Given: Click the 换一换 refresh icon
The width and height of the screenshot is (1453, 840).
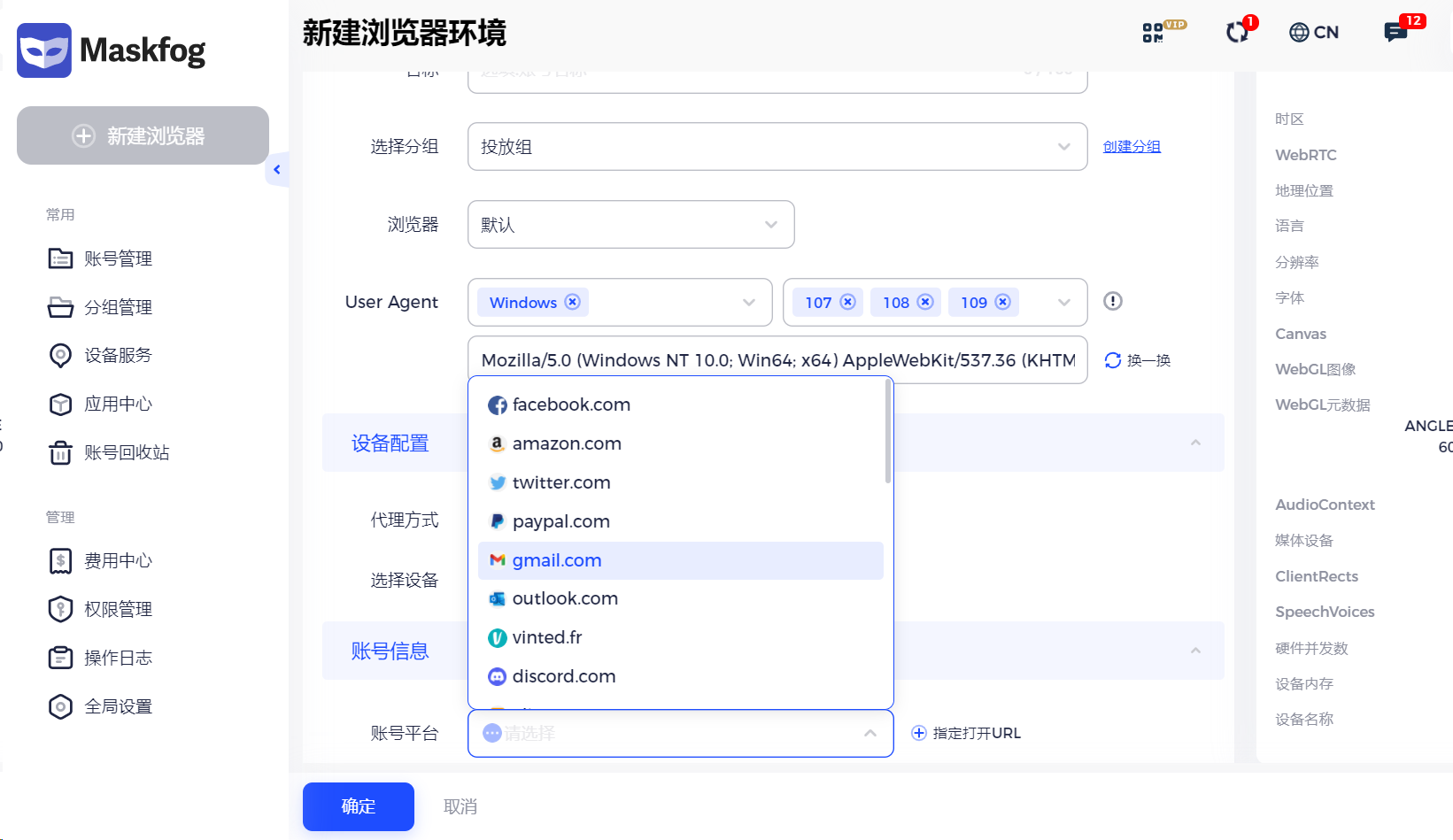Looking at the screenshot, I should (1113, 360).
